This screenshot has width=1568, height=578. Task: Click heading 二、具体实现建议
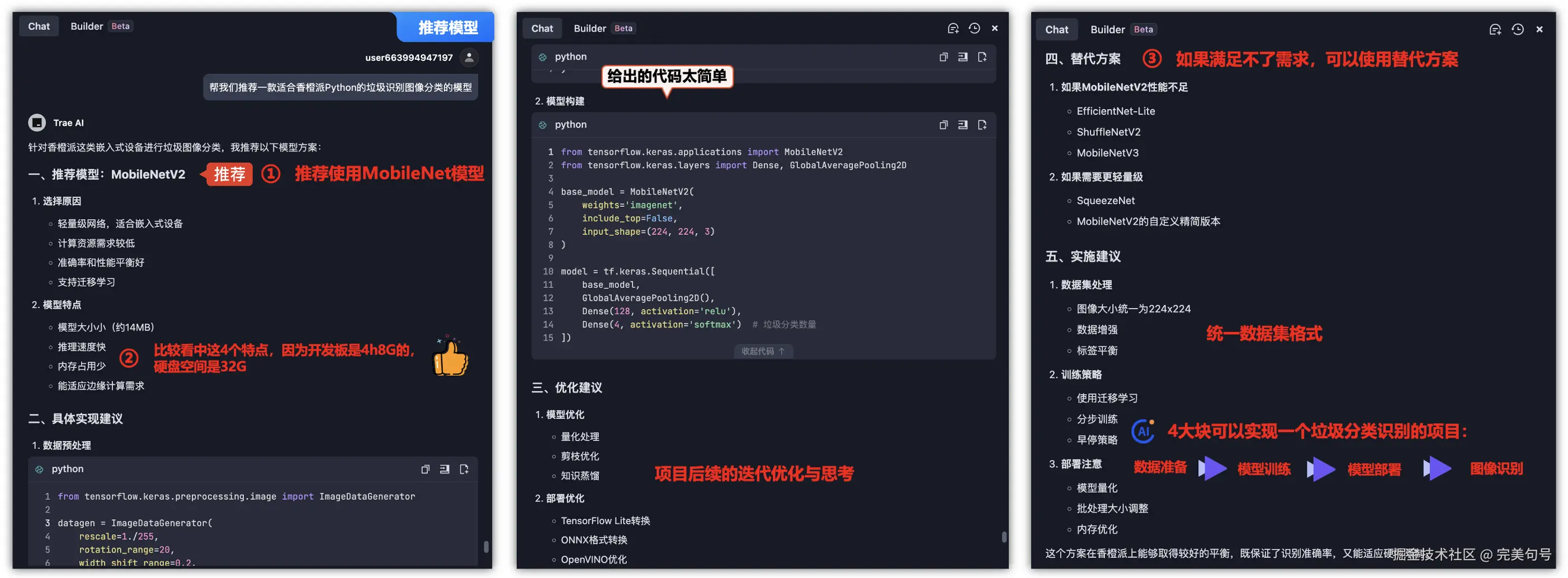(x=75, y=419)
